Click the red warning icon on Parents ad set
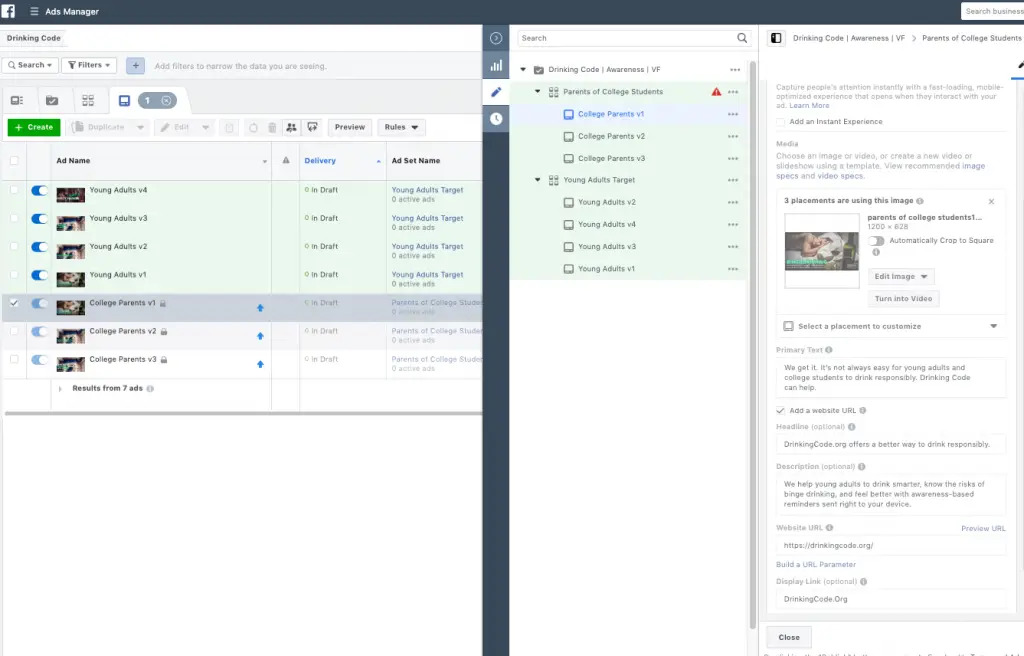 [x=716, y=91]
